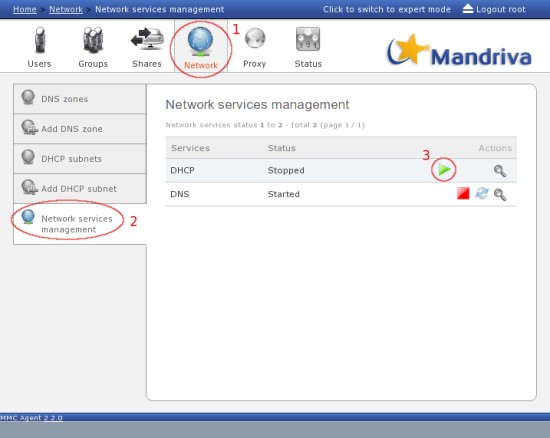Select the DNS service name cell
This screenshot has width=550, height=438.
[180, 194]
